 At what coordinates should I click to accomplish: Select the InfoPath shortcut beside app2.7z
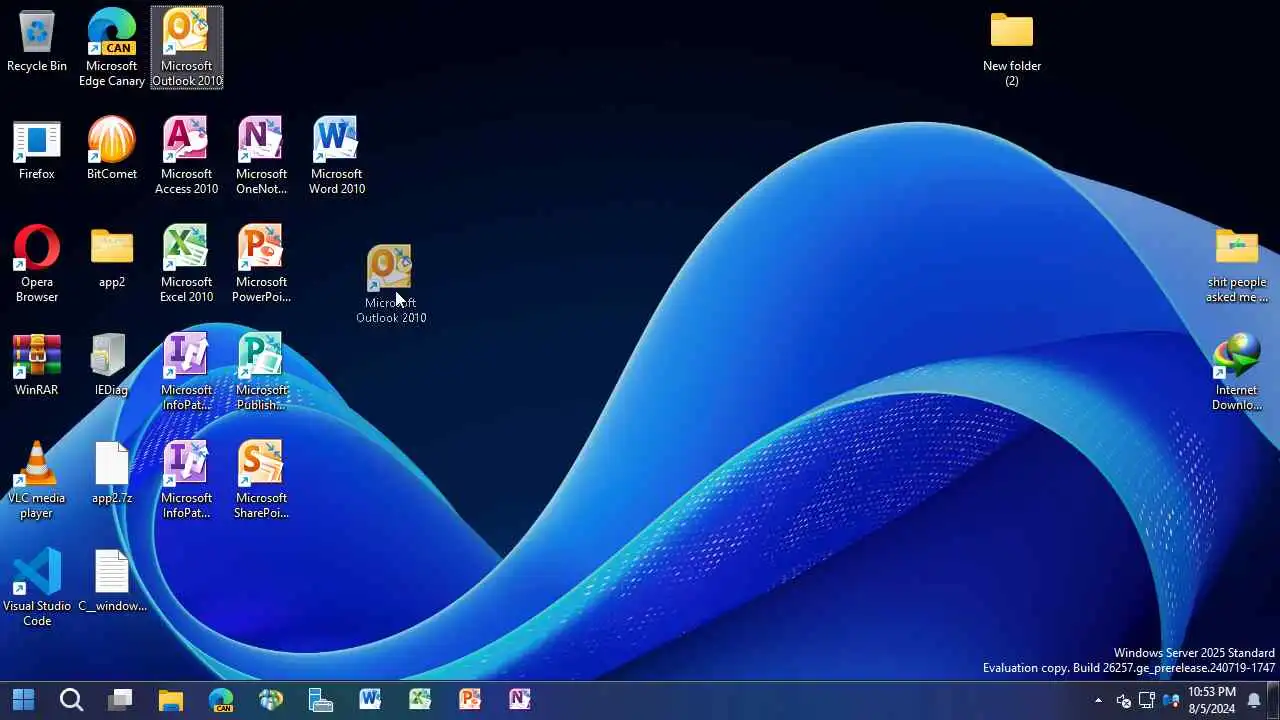point(187,480)
